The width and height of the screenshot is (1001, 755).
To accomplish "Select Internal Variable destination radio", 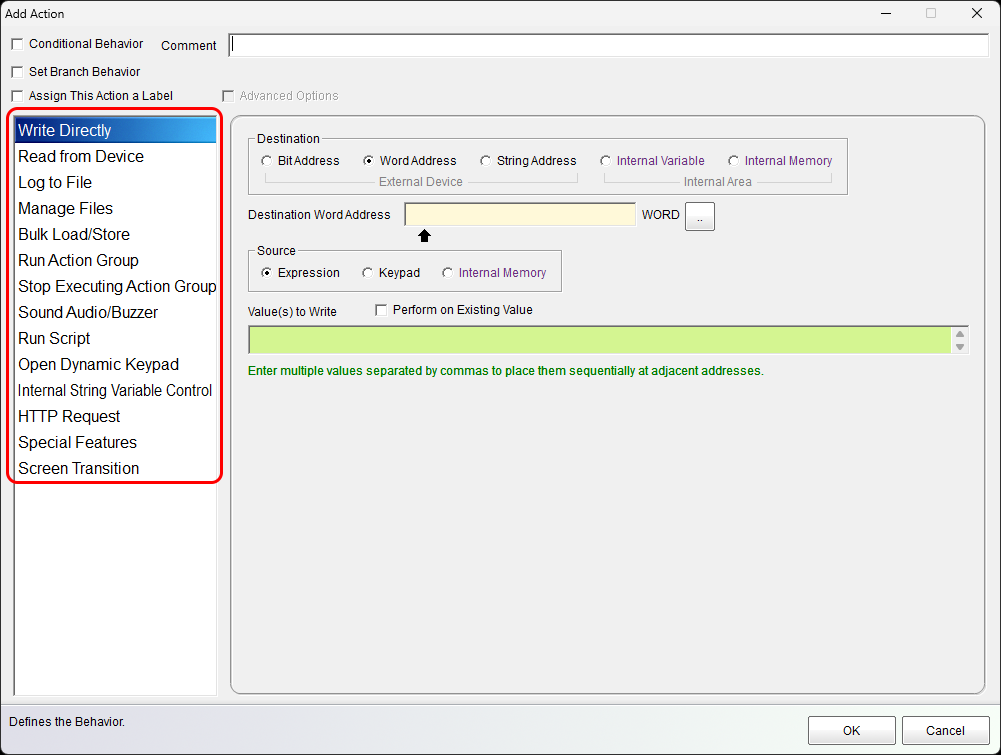I will (x=606, y=161).
